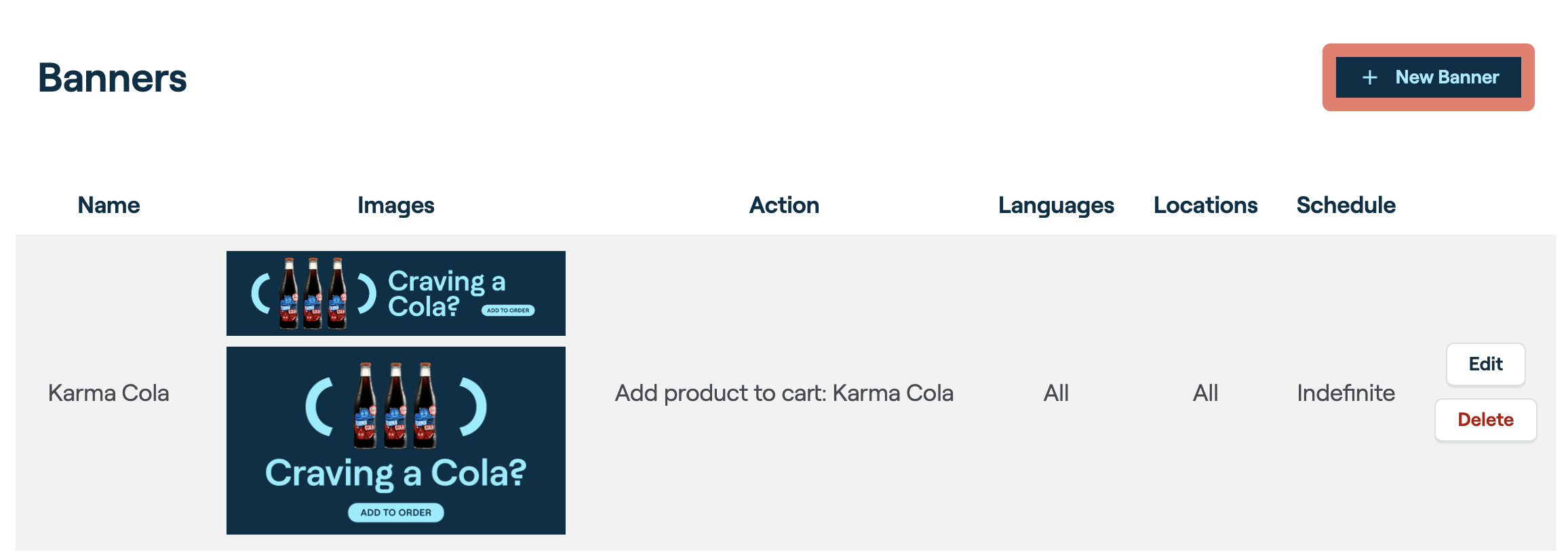1568x559 pixels.
Task: Click the All value under Locations
Action: pyautogui.click(x=1205, y=393)
